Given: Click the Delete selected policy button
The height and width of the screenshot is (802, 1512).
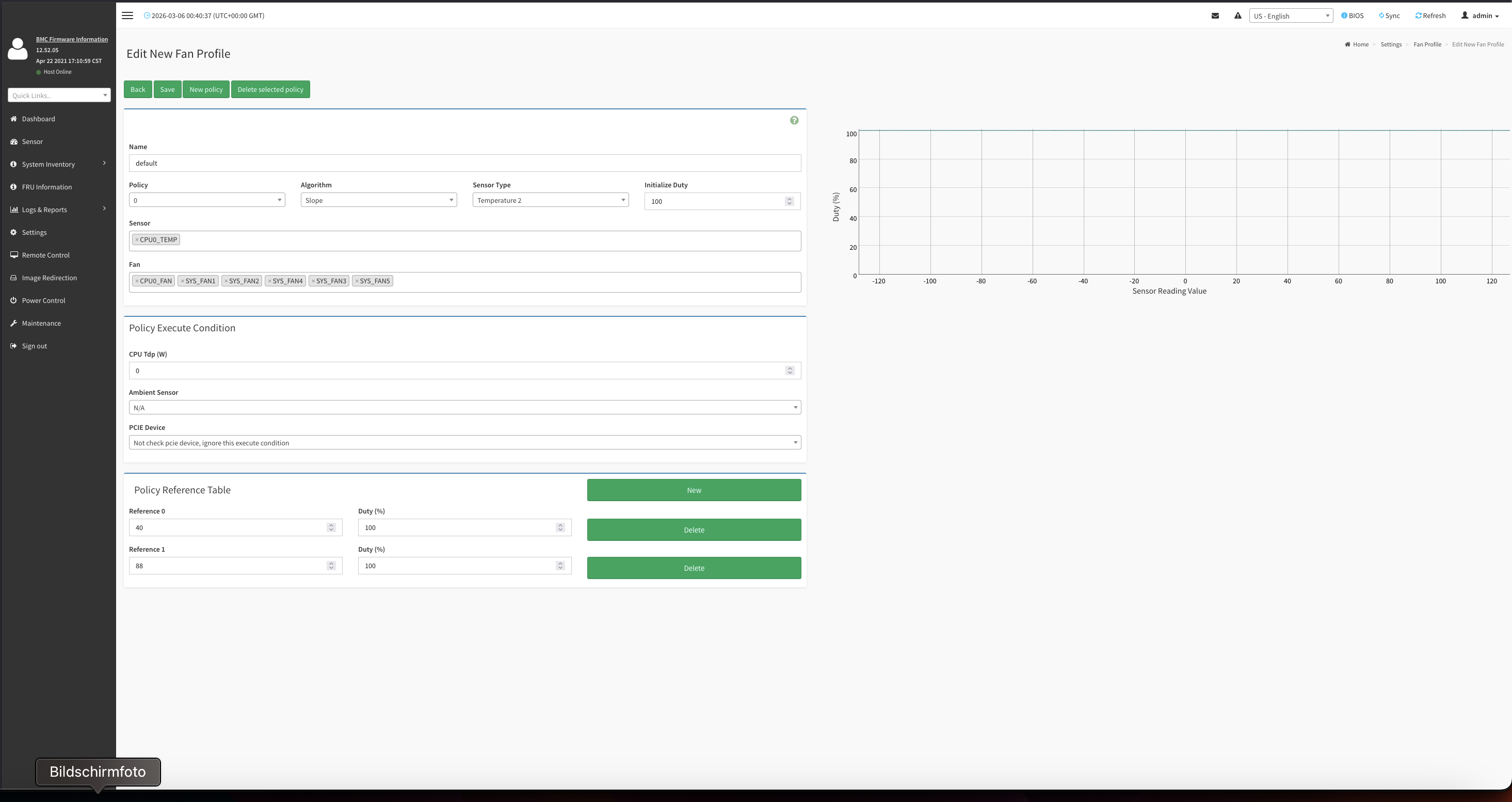Looking at the screenshot, I should [x=270, y=90].
